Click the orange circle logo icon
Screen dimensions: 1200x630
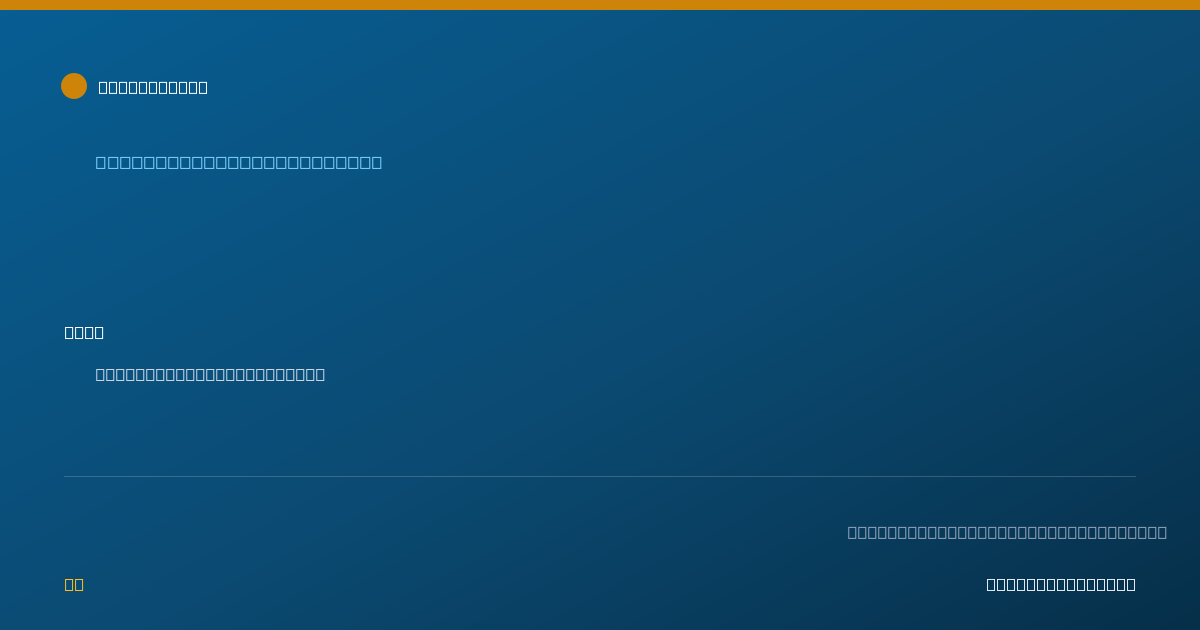74,86
